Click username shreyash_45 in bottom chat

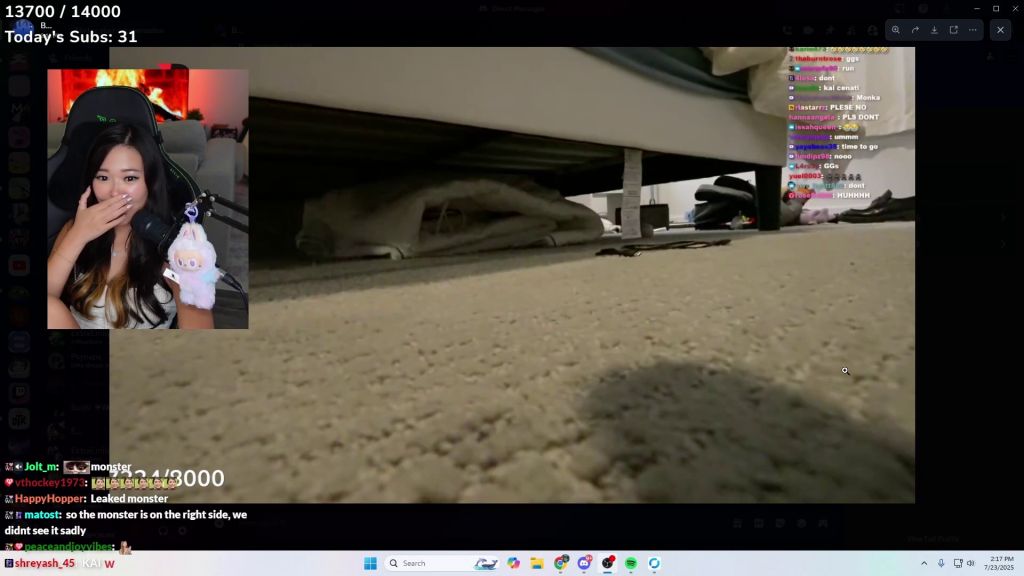pos(44,563)
